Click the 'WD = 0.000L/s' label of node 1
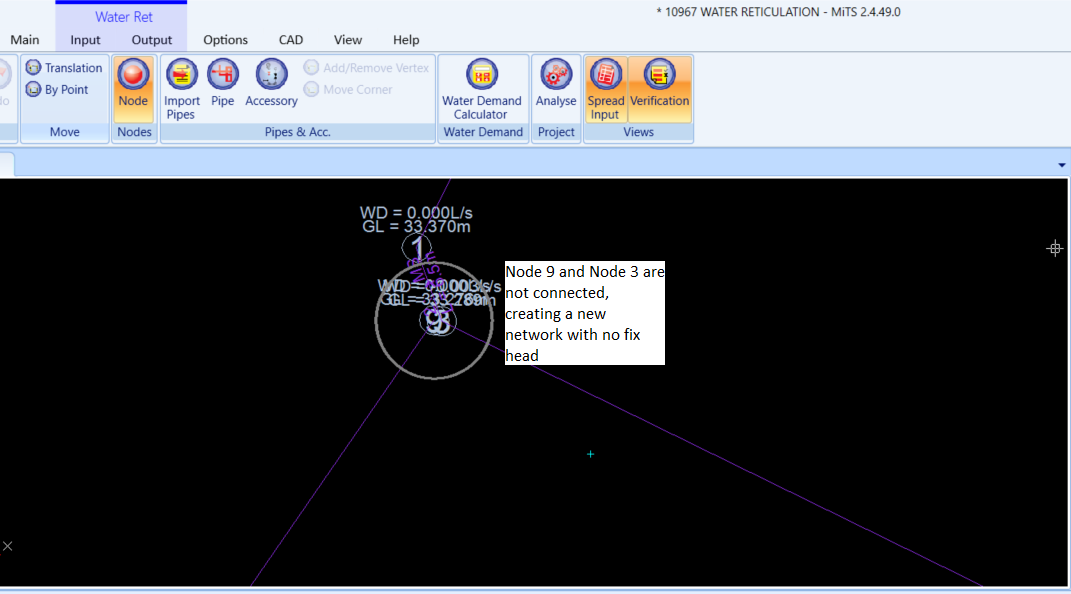This screenshot has height=594, width=1071. pos(416,213)
